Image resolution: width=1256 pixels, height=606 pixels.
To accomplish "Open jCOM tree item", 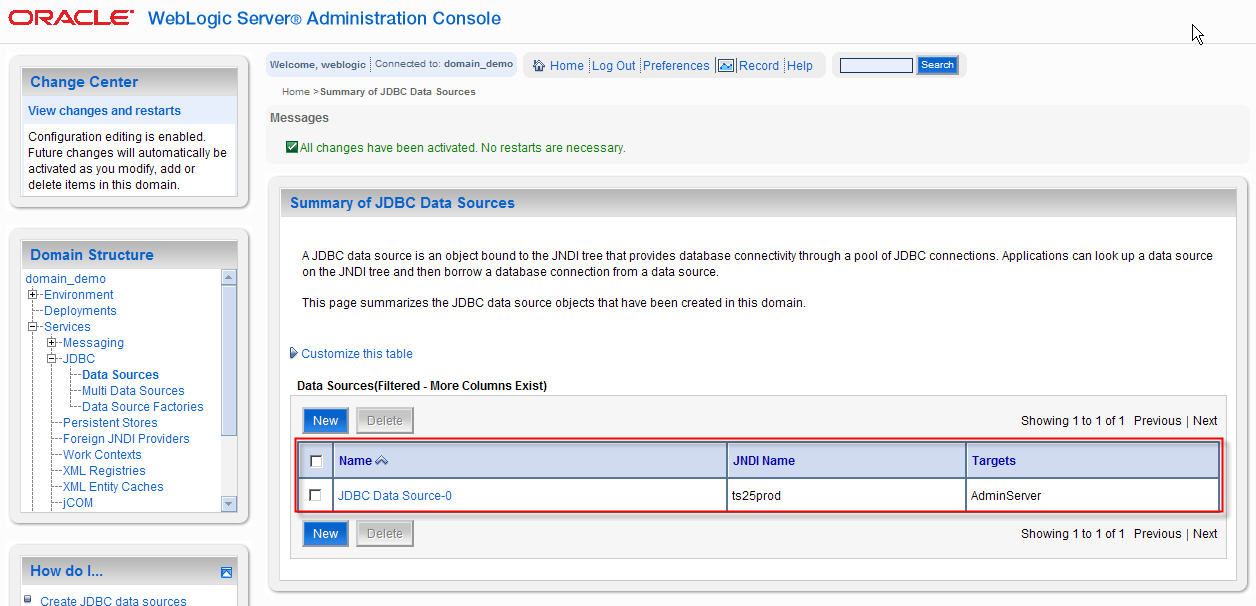I will pyautogui.click(x=78, y=503).
